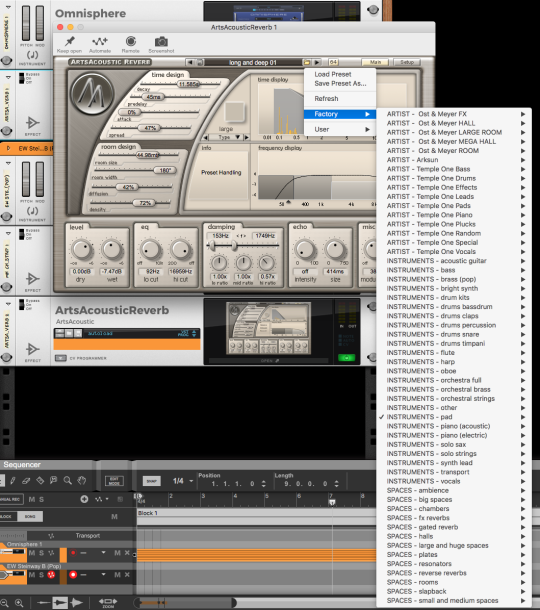Mute the Omnisphere 1 track
Image resolution: width=540 pixels, height=610 pixels.
(32, 553)
